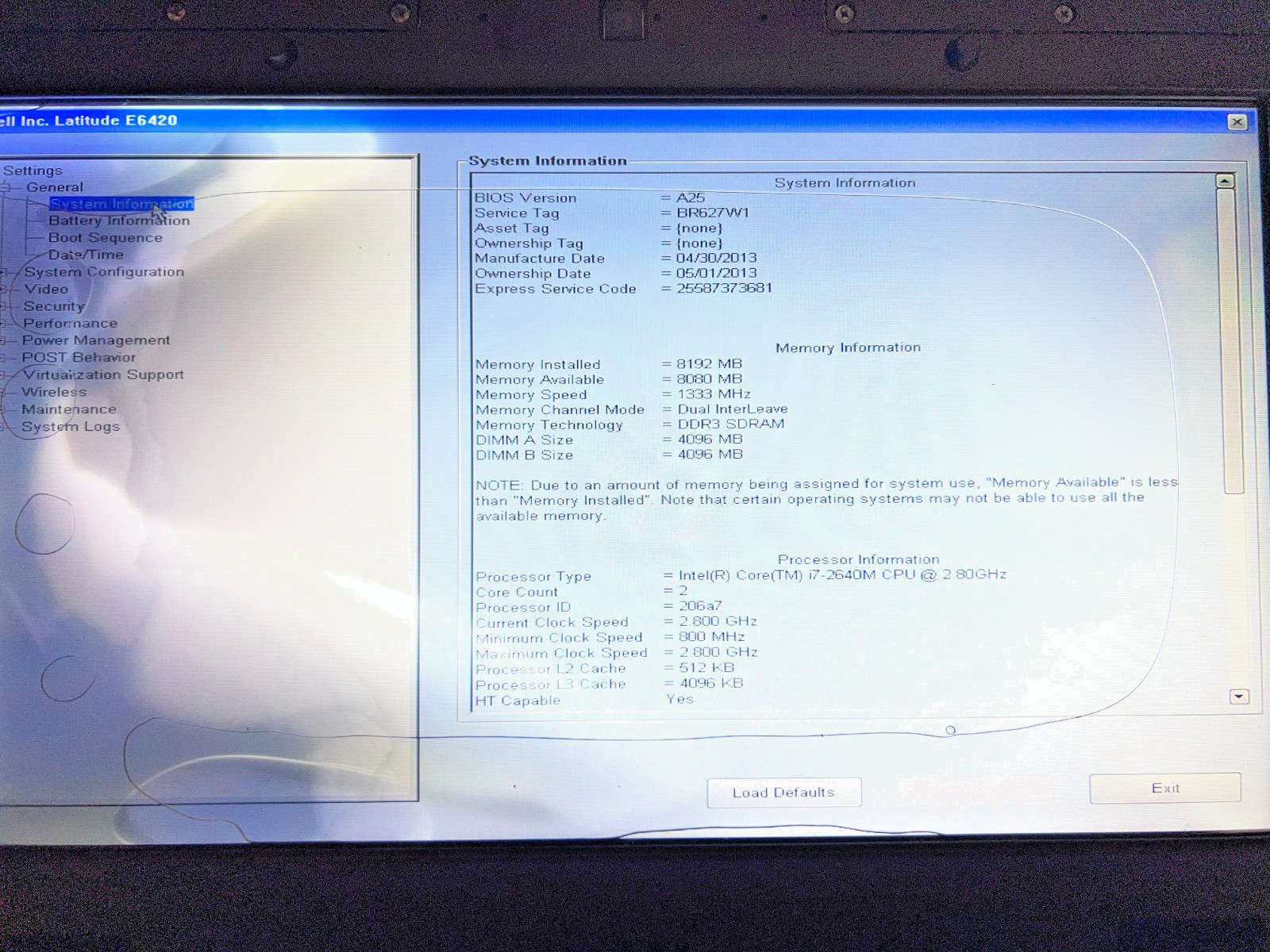Image resolution: width=1270 pixels, height=952 pixels.
Task: Expand the Performance tree node
Action: click(4, 324)
